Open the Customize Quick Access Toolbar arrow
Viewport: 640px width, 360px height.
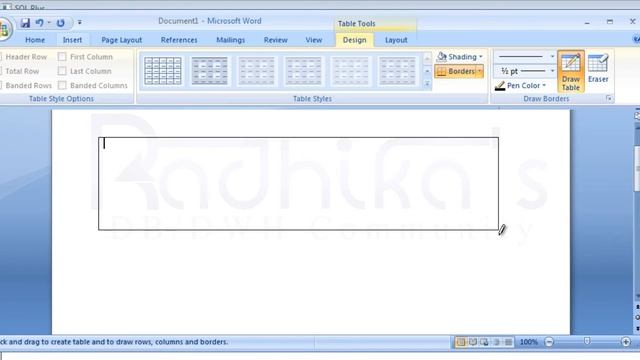(x=80, y=23)
